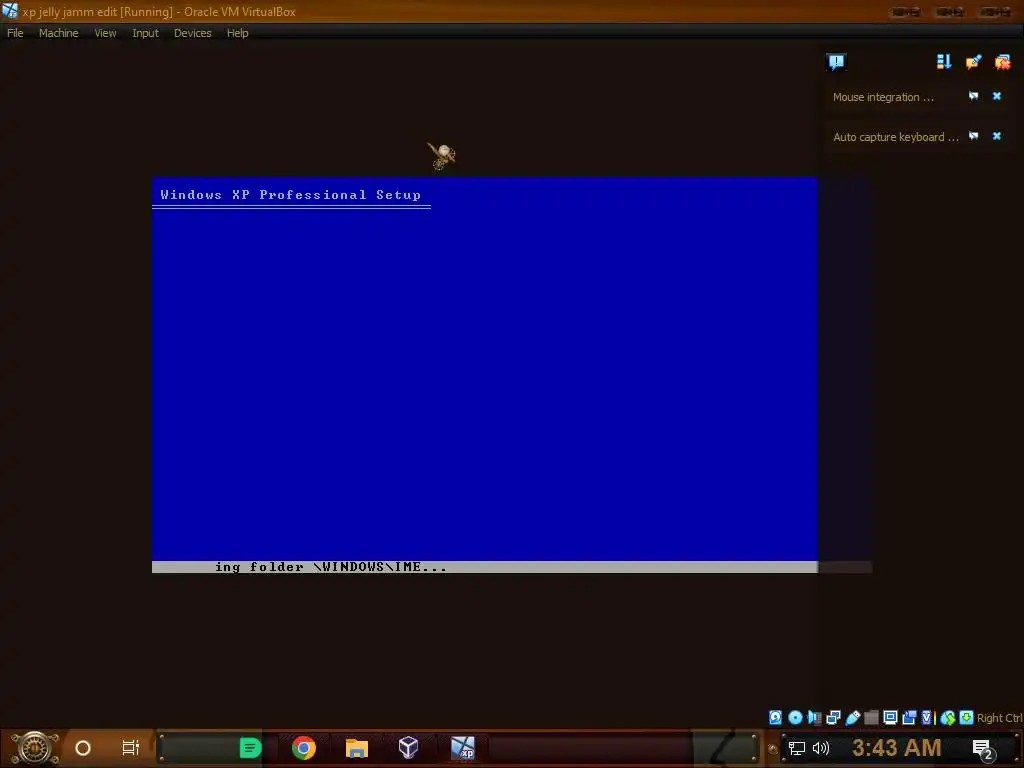1024x768 pixels.
Task: Click the virtualization features V indicator
Action: click(x=927, y=718)
